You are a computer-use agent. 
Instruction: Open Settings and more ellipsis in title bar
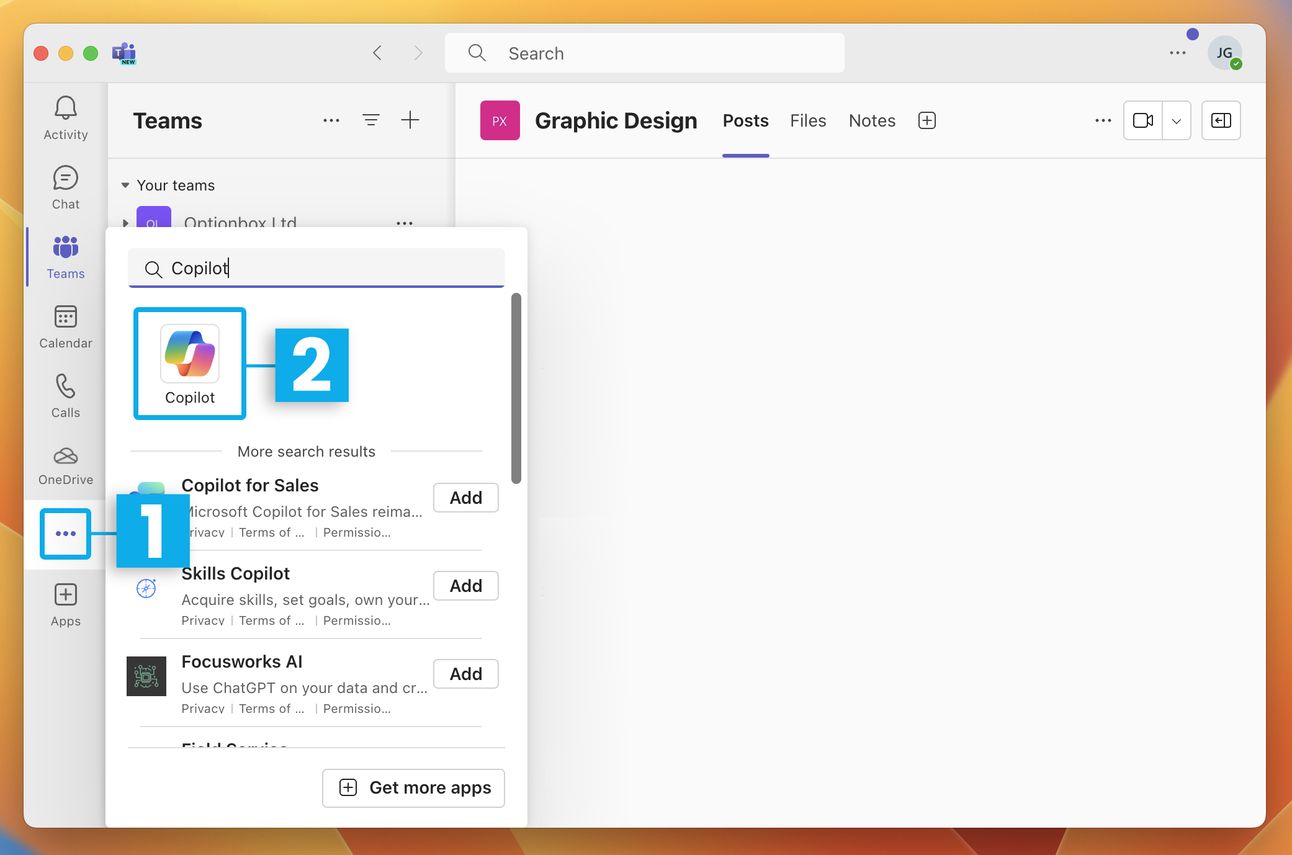coord(1178,53)
